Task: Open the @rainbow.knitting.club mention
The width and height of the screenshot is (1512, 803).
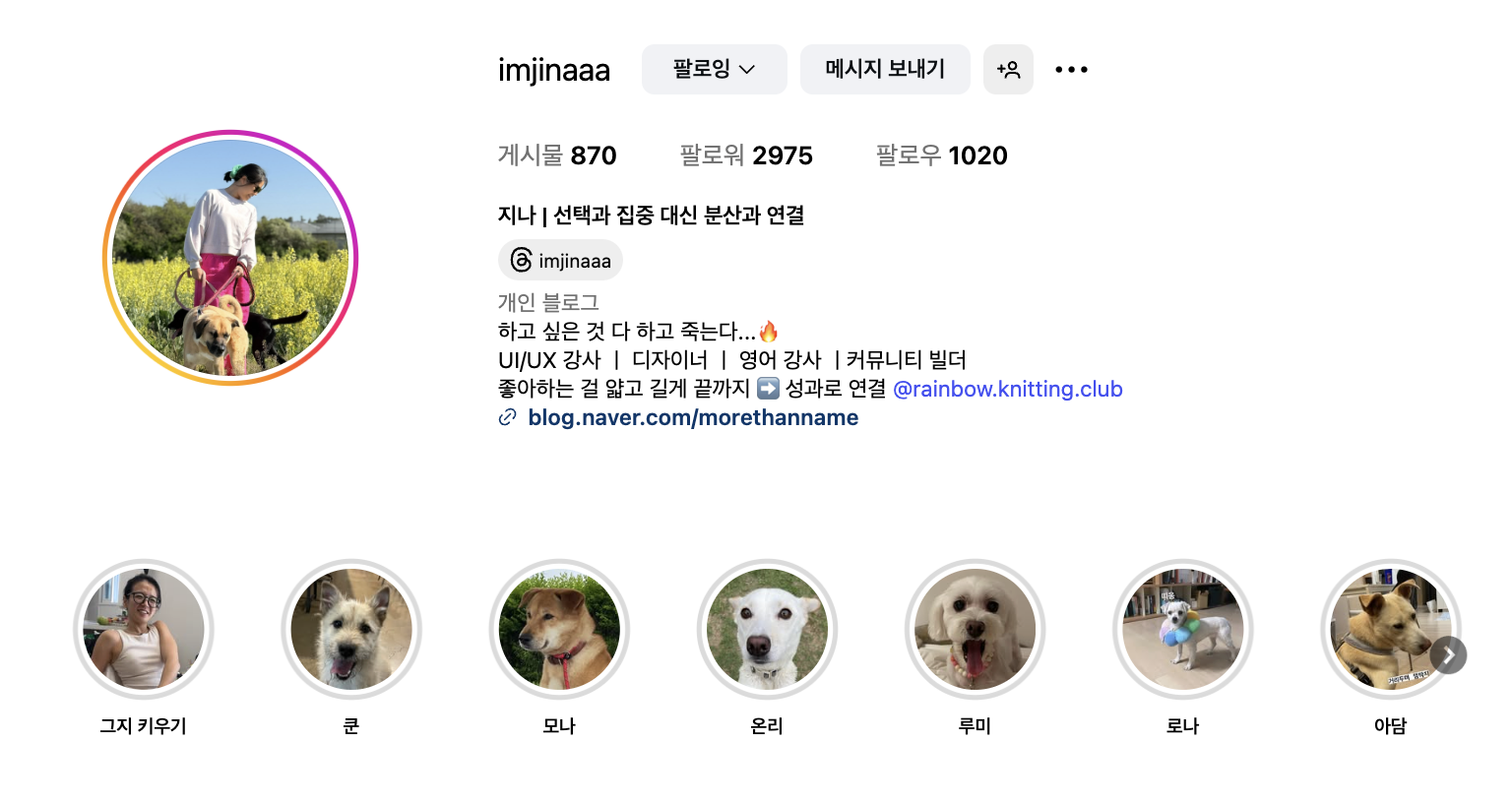Action: click(1008, 389)
